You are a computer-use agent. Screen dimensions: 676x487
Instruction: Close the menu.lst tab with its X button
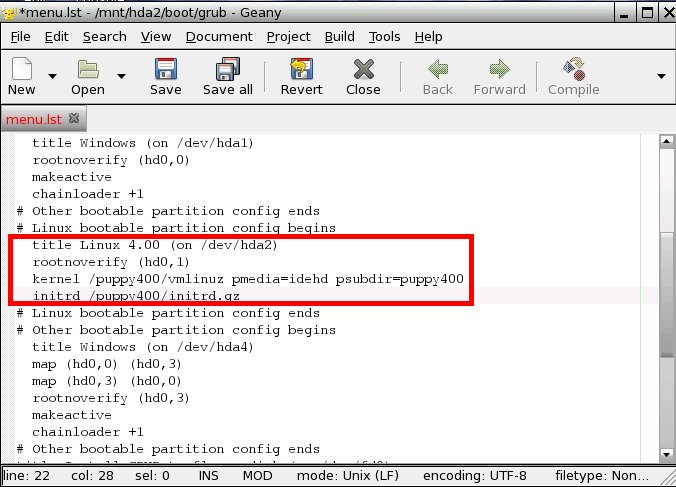coord(75,119)
